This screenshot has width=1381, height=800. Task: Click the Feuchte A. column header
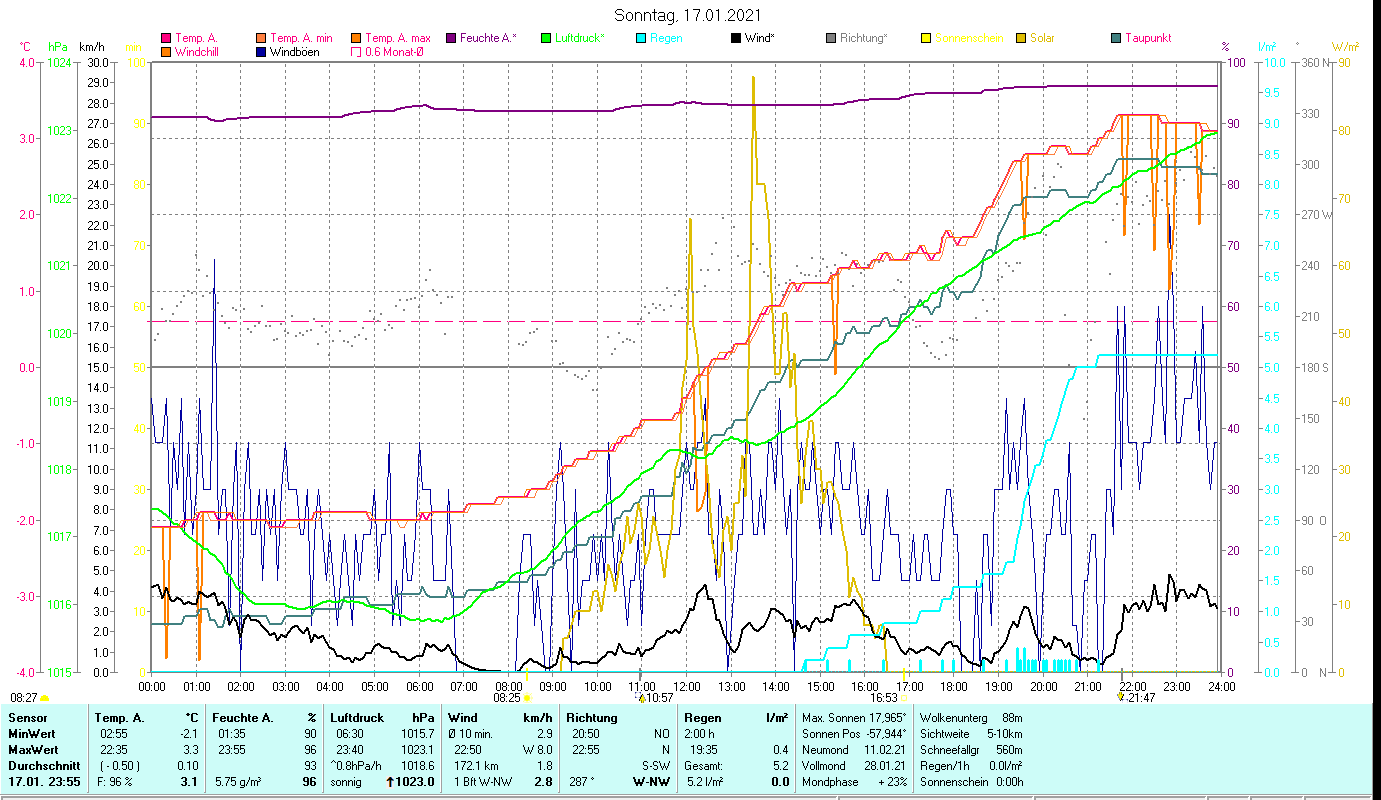244,718
